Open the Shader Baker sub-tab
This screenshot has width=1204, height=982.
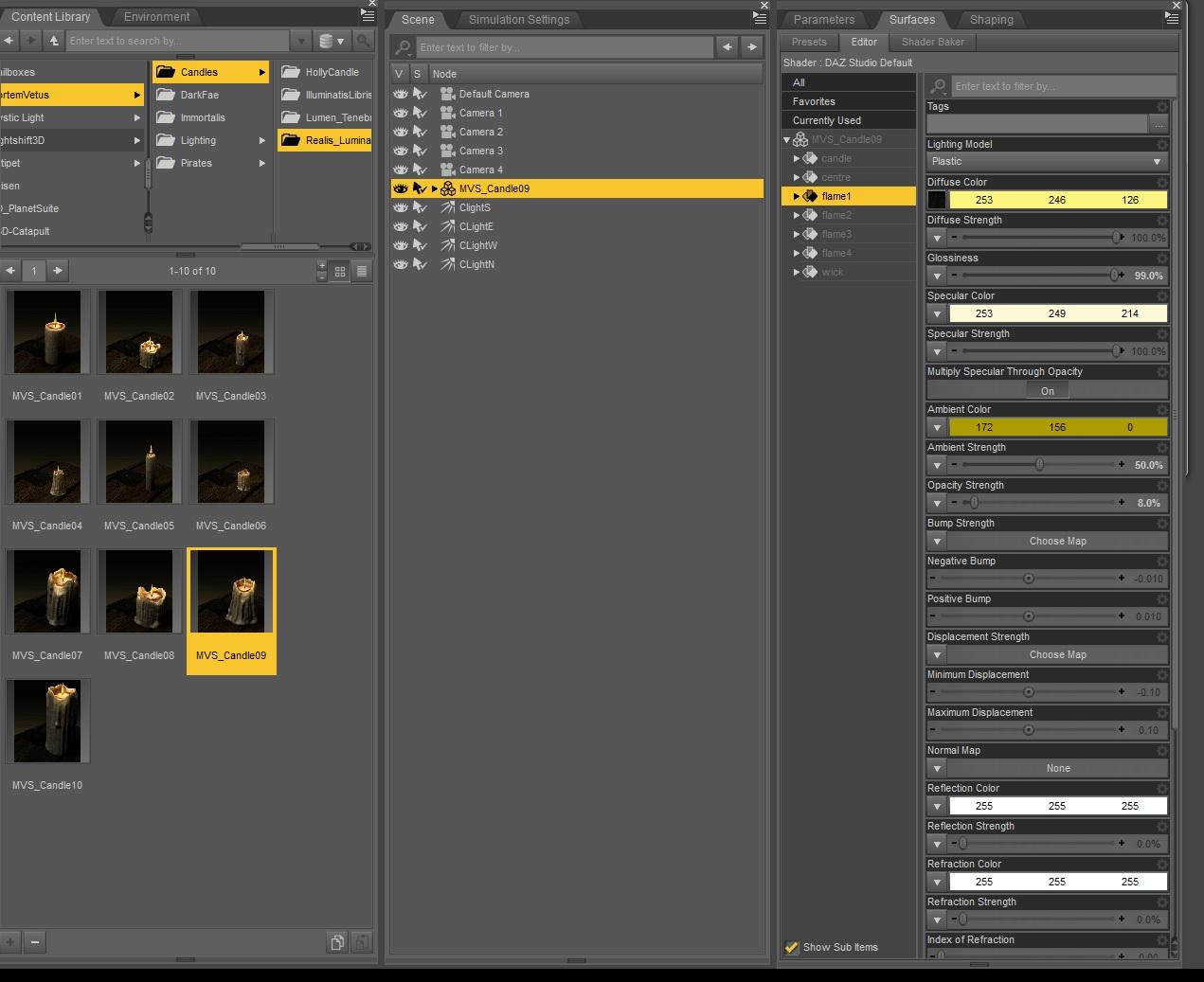click(x=932, y=42)
